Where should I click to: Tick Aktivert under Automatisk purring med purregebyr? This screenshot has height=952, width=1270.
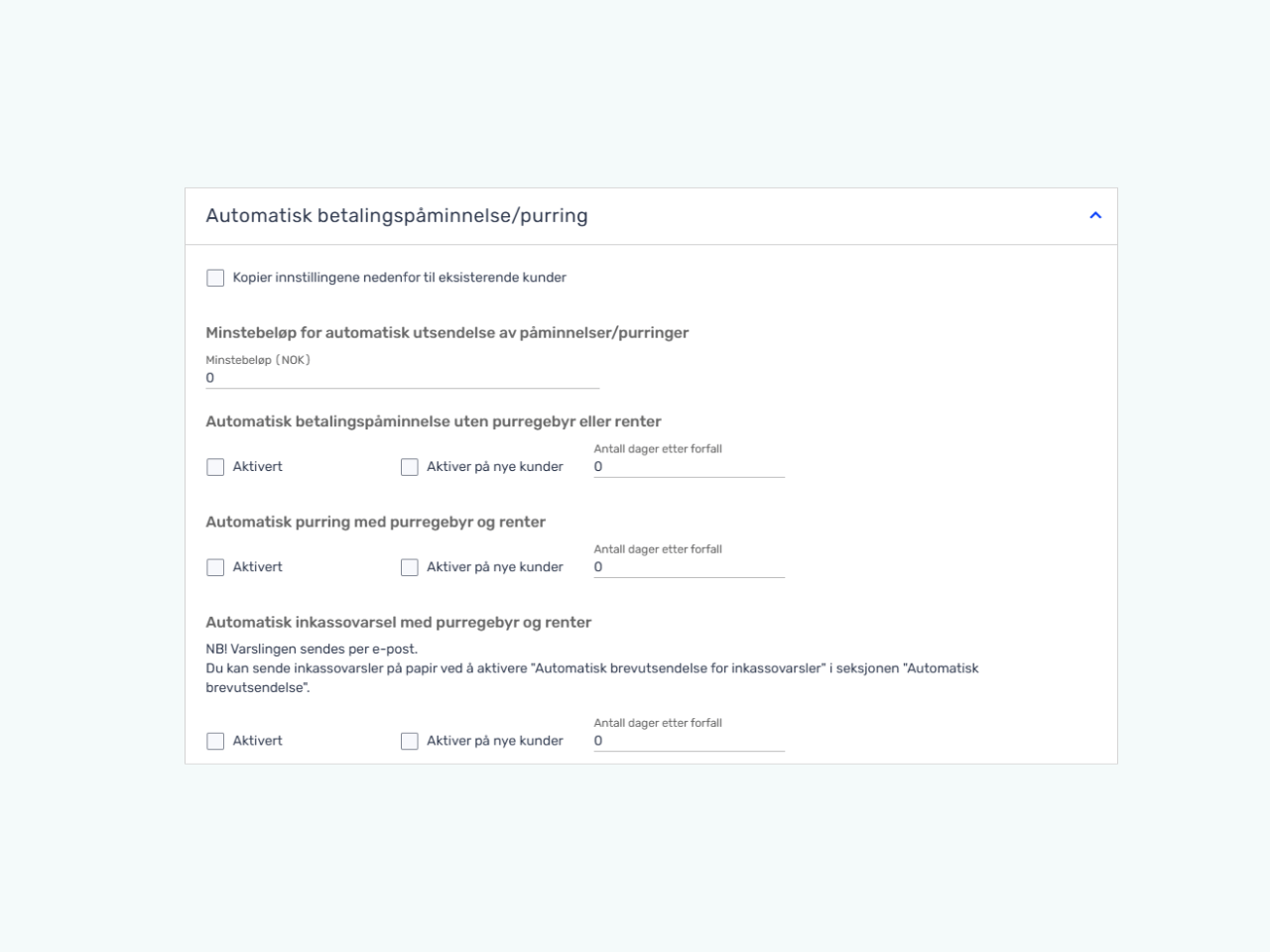(215, 567)
